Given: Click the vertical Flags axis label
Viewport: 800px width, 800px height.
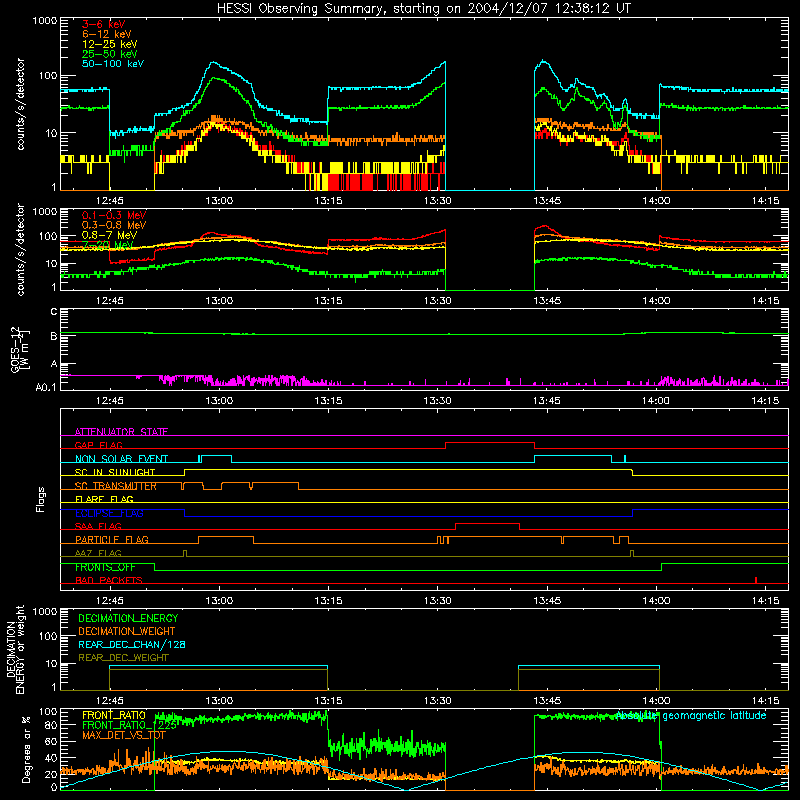Looking at the screenshot, I should [x=41, y=499].
